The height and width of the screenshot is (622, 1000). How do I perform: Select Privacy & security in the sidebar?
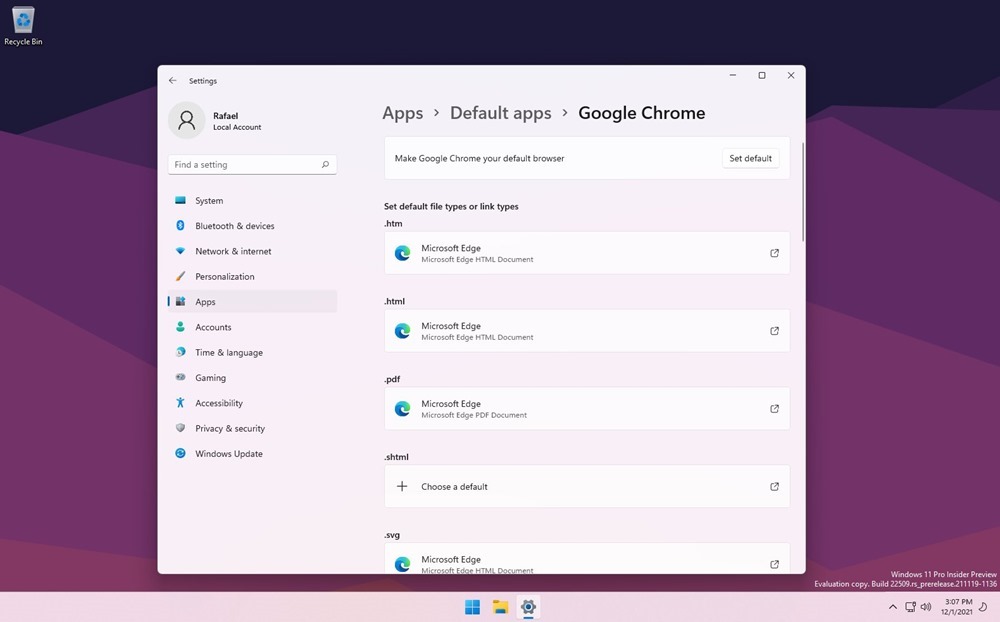tap(253, 428)
